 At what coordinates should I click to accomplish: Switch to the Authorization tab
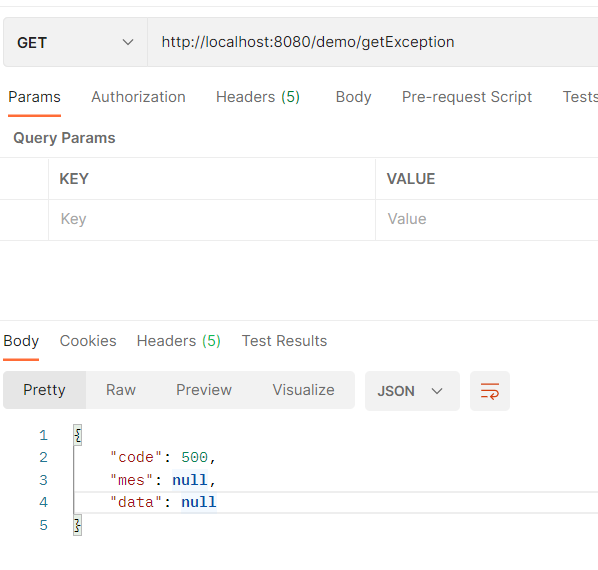[138, 97]
